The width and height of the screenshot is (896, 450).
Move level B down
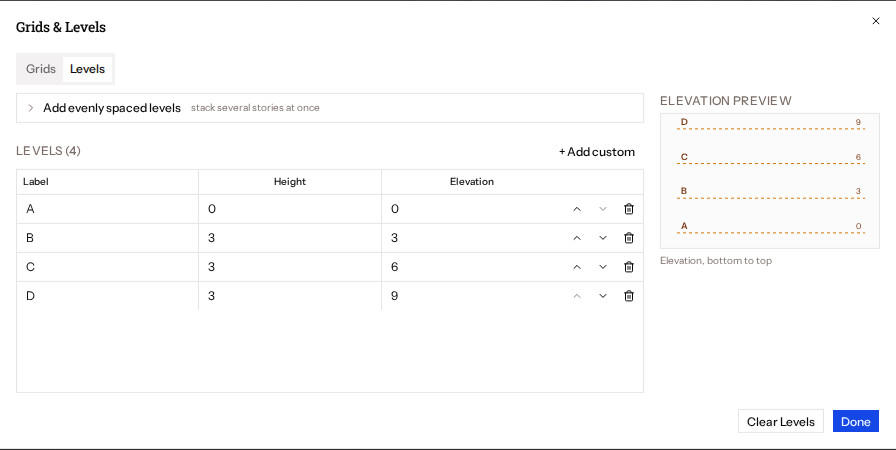602,238
